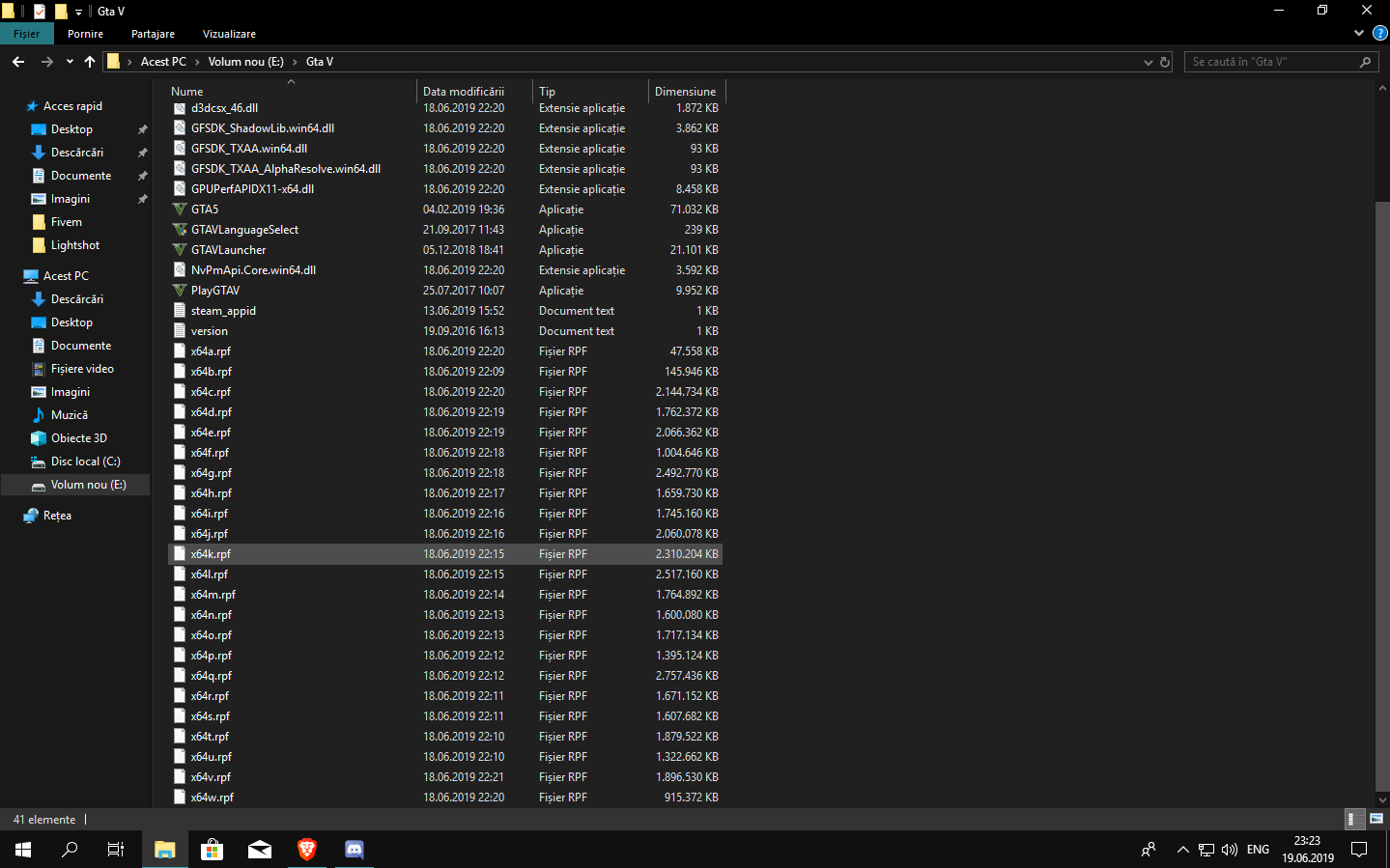Expand breadcrumb arrow after Acest PC
This screenshot has width=1390, height=868.
coord(198,62)
